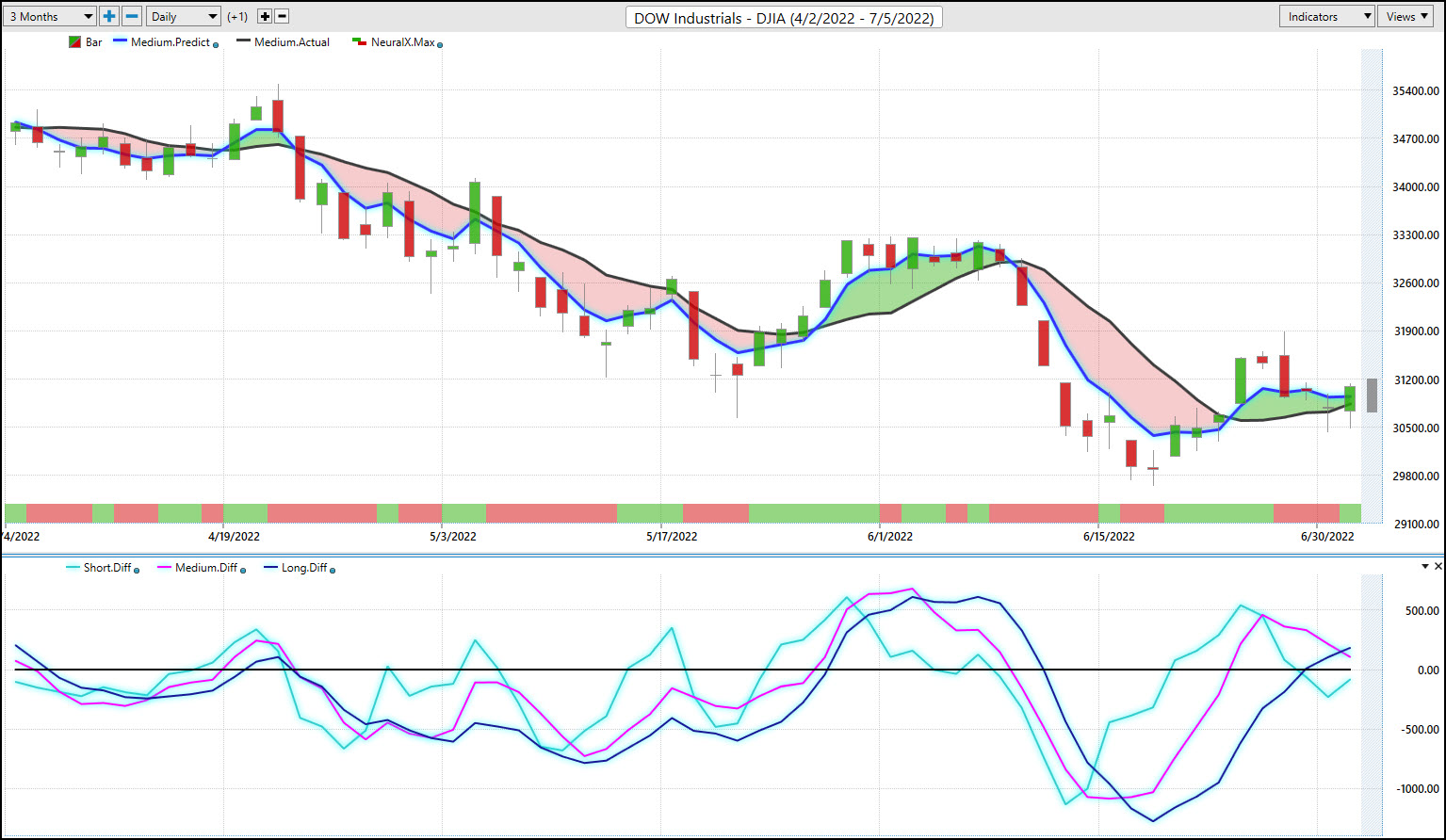
Task: Click the (+1) forecast offset label
Action: (237, 17)
